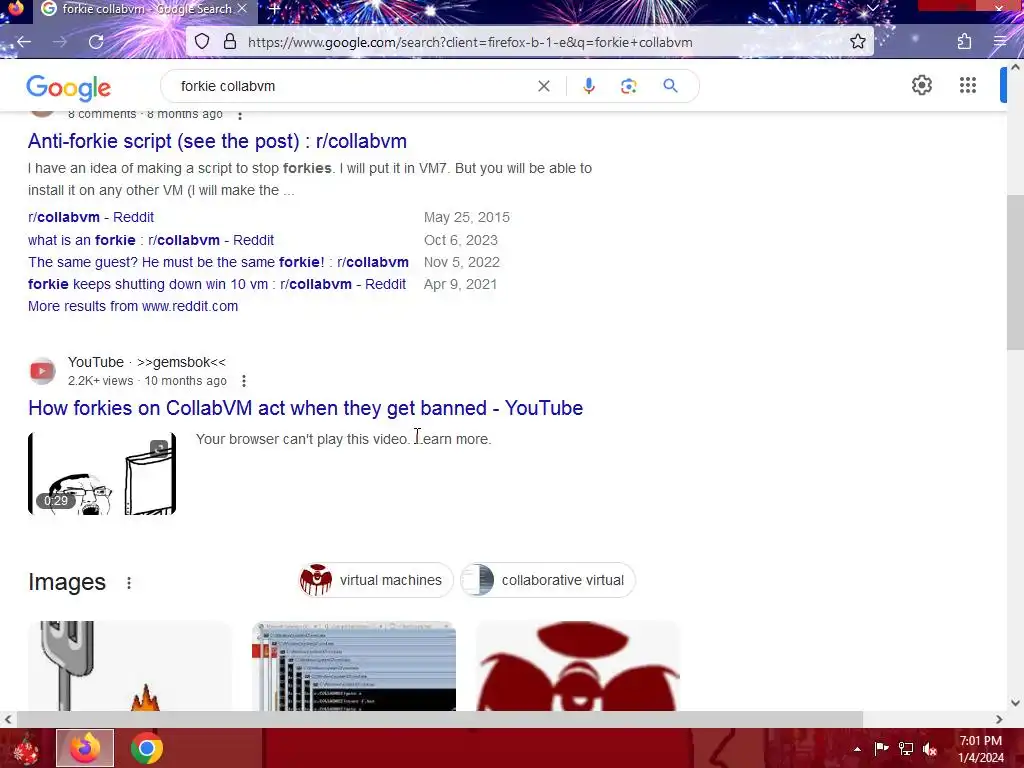Open the network tray icon

pos(906,748)
